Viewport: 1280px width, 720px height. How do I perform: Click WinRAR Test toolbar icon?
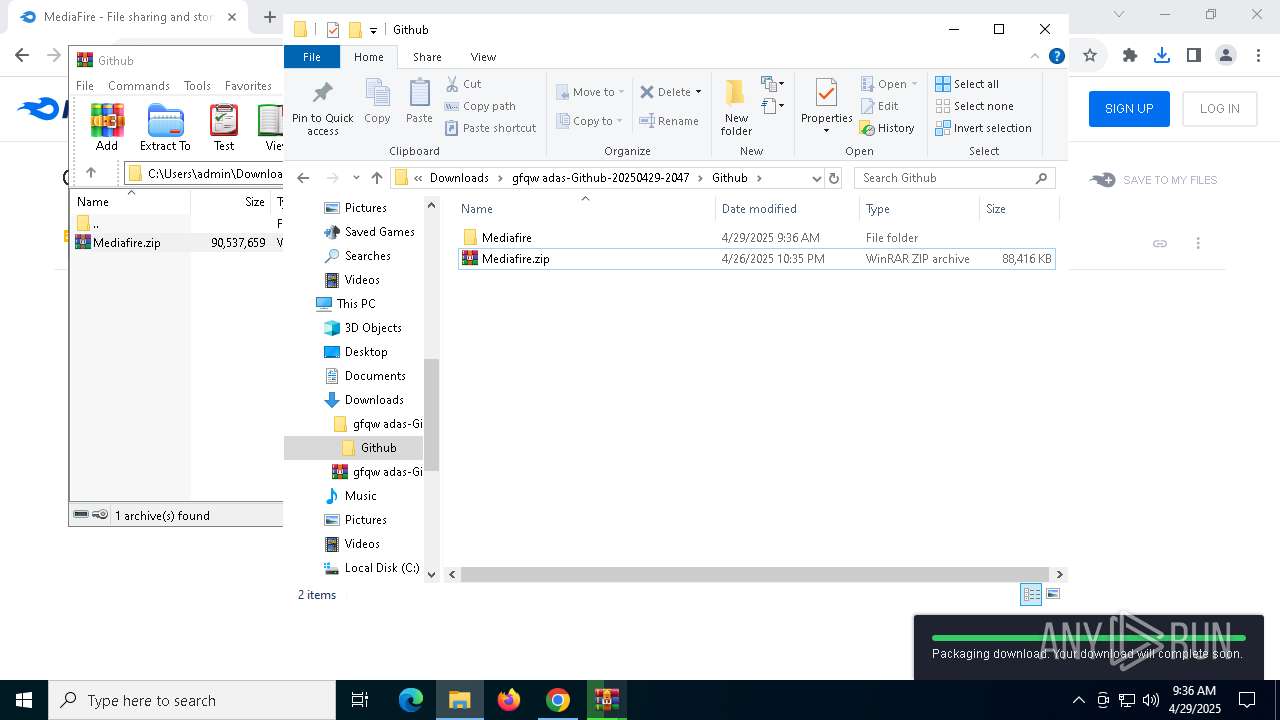pos(224,127)
